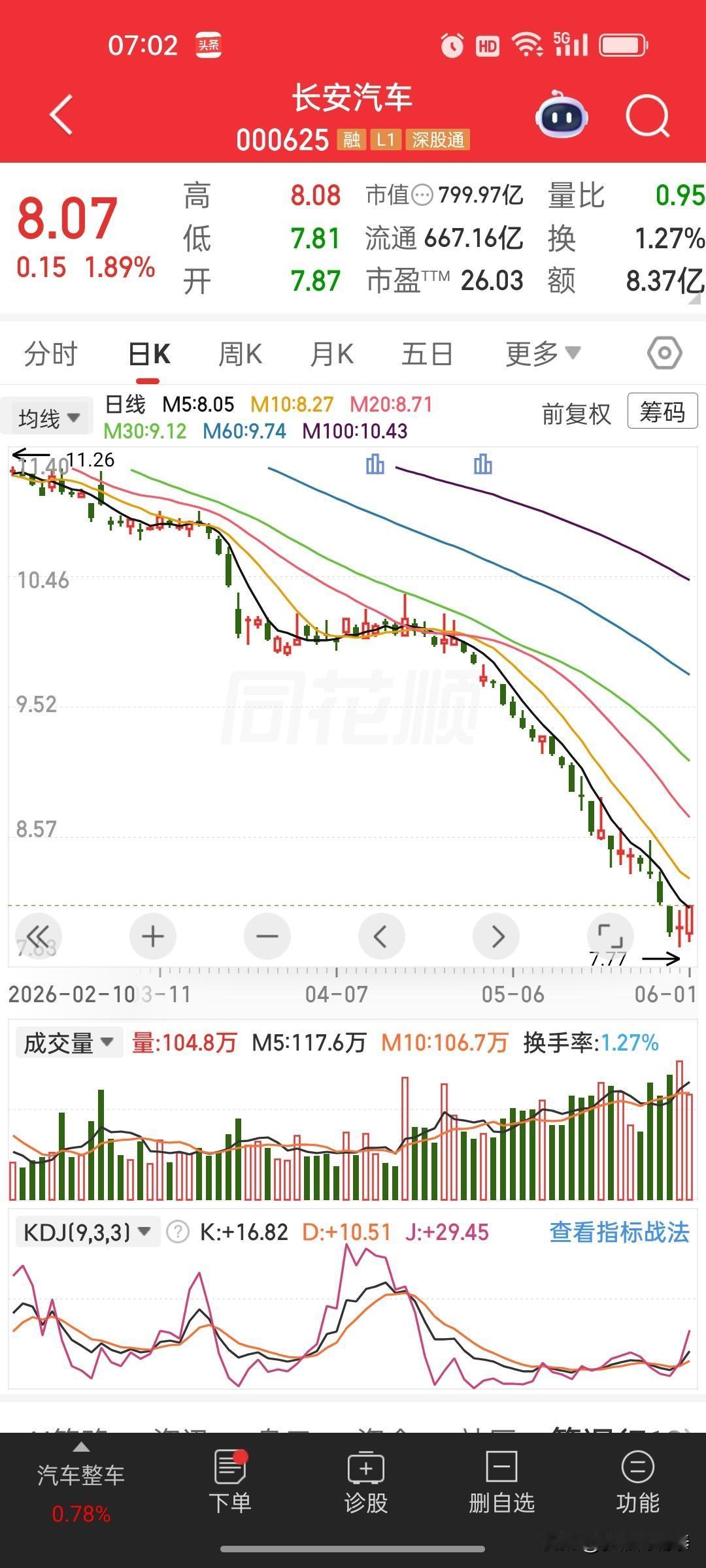This screenshot has height=1568, width=706.
Task: Tap 融 margin trading badge
Action: coord(352,139)
